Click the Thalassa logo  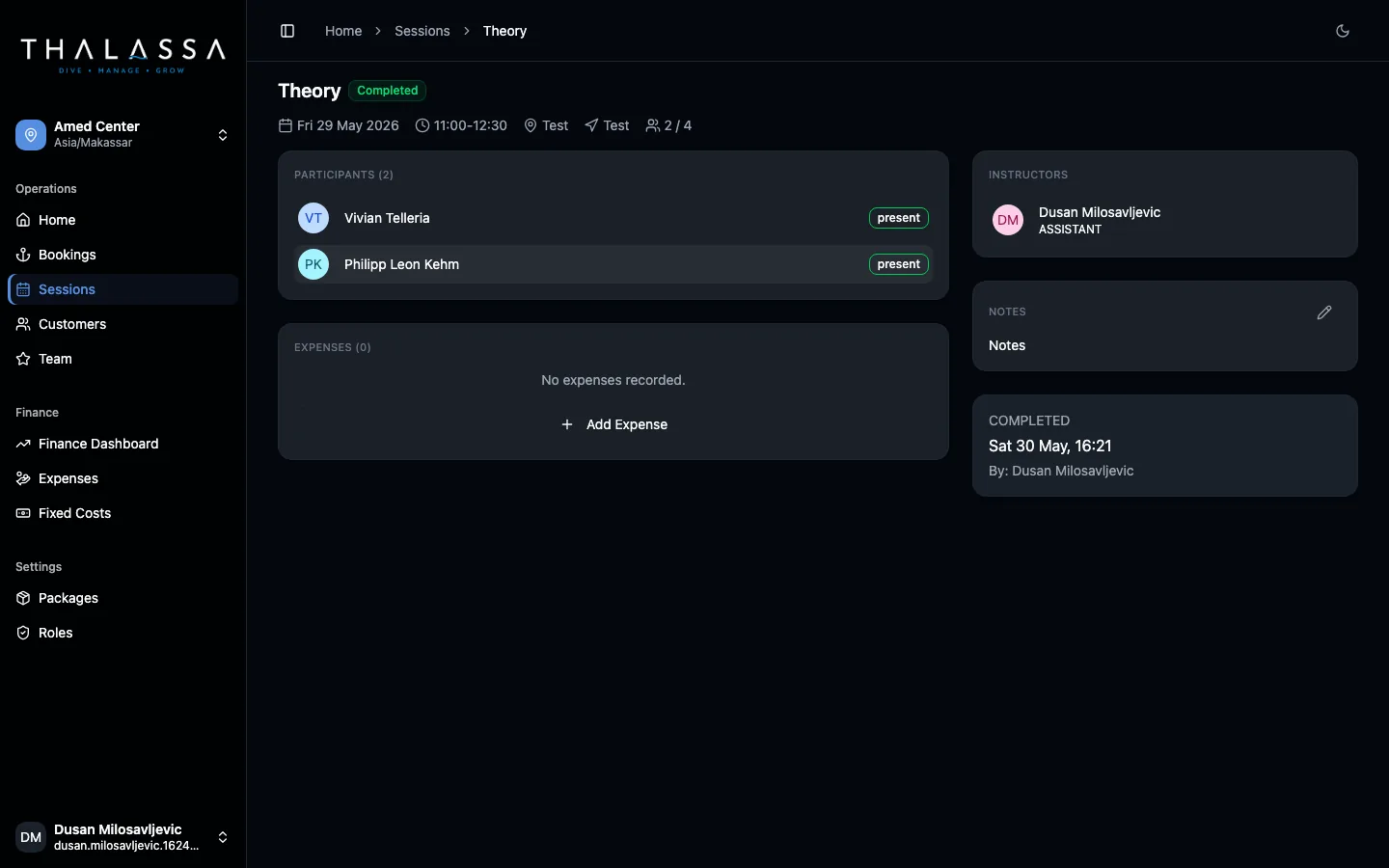123,55
